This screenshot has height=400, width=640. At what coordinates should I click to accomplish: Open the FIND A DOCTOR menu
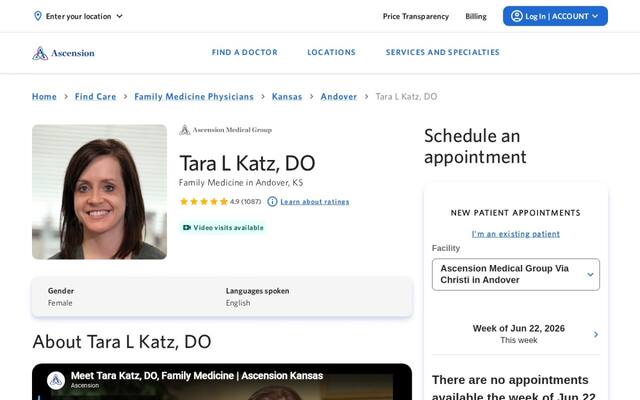point(244,52)
